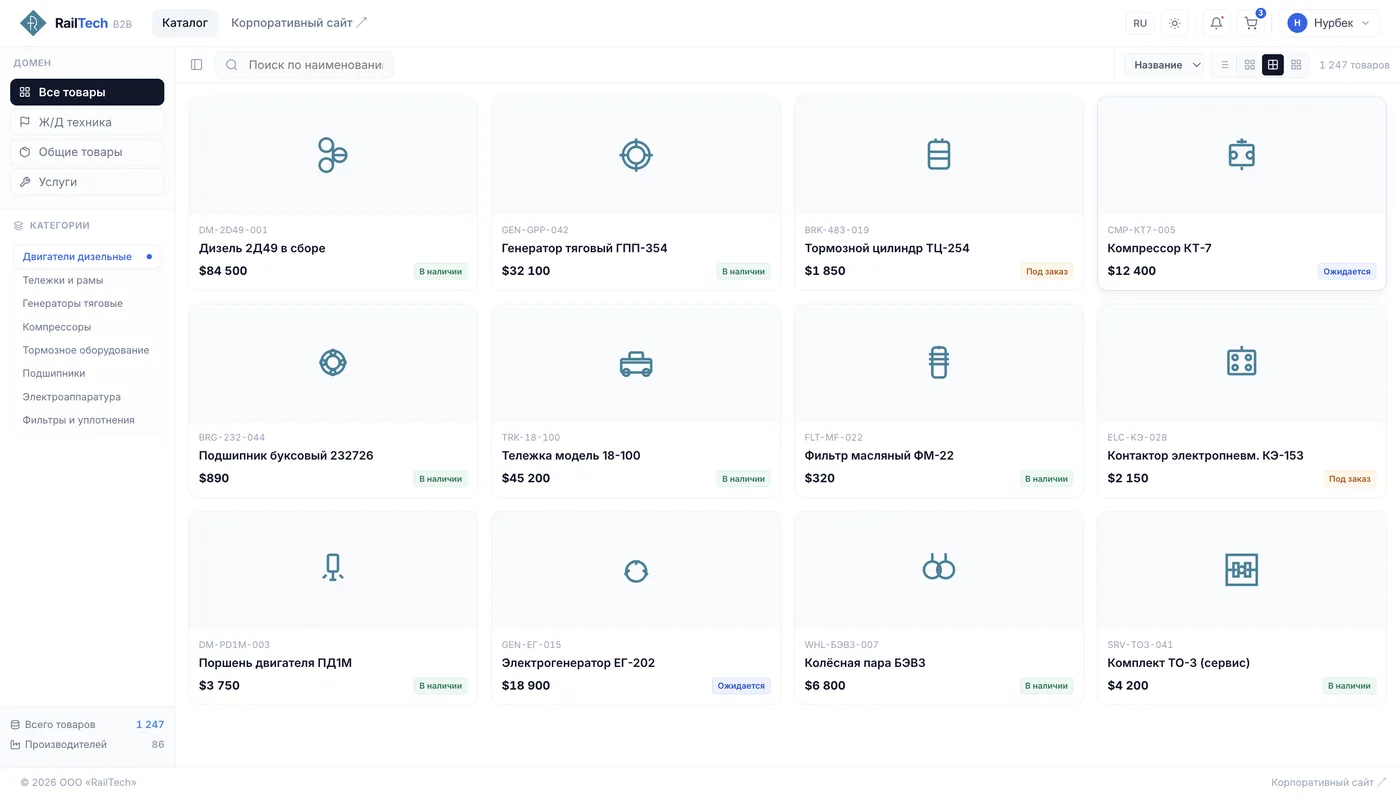Click the Комплект ТО-3 service icon
Image resolution: width=1400 pixels, height=797 pixels.
1241,570
